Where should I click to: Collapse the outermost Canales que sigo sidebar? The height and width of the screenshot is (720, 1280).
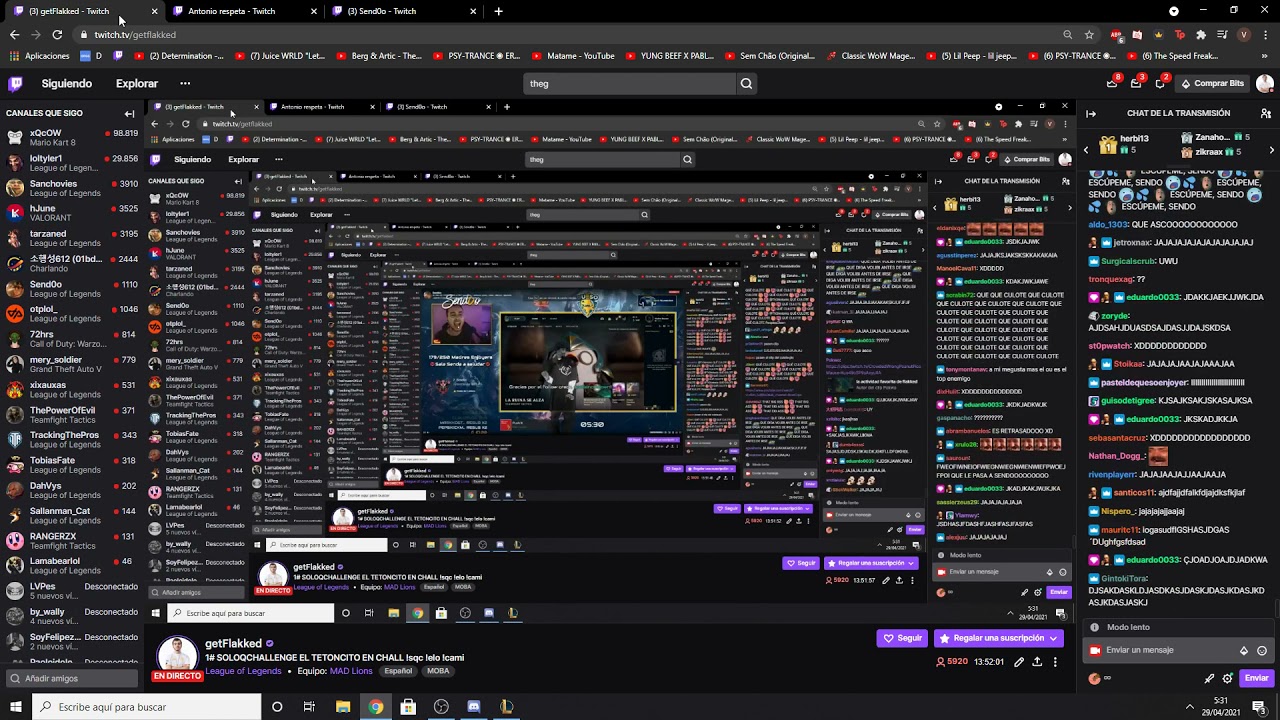(x=129, y=113)
